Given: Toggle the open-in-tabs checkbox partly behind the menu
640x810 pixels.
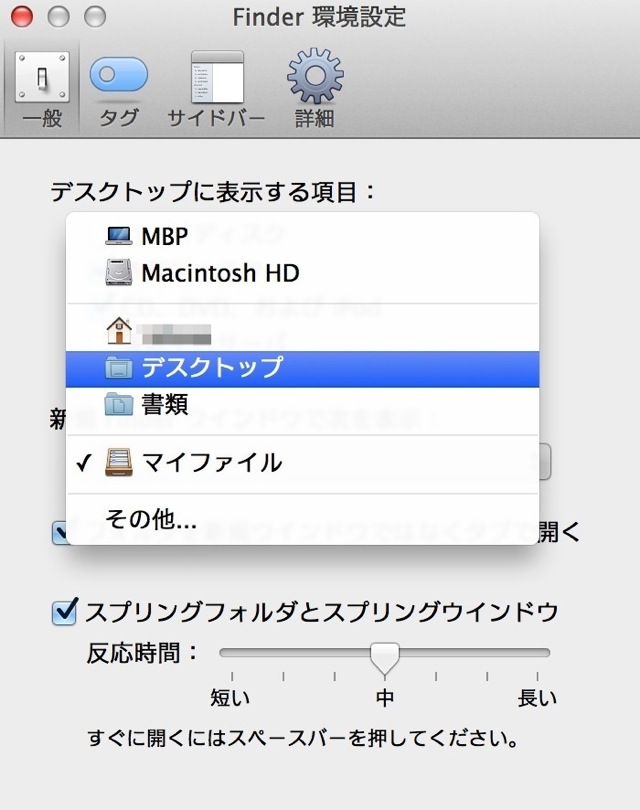Looking at the screenshot, I should [x=59, y=532].
